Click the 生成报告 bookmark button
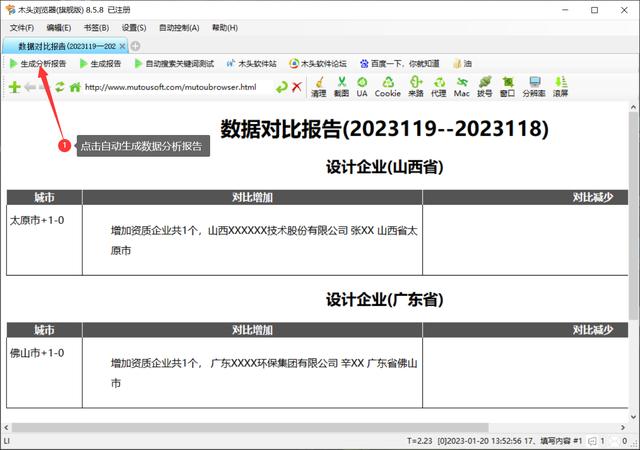This screenshot has height=450, width=640. pos(100,64)
